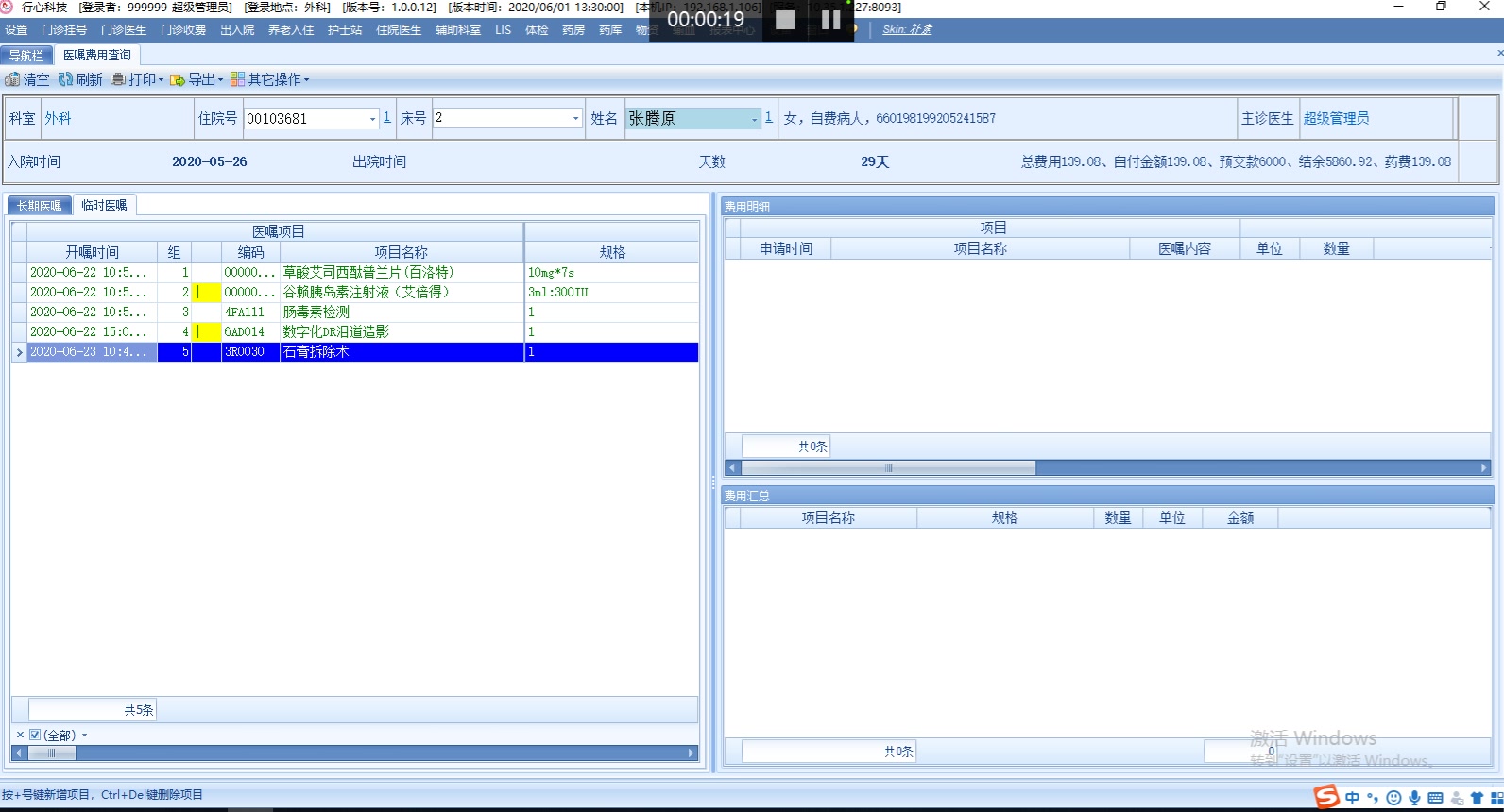Click the link beside 住院号 field

386,118
